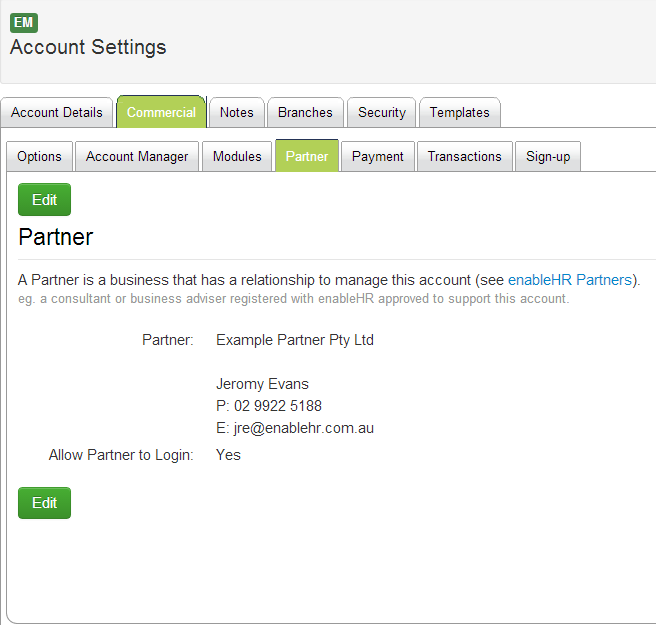The height and width of the screenshot is (625, 656).
Task: Click the Partner section heading
Action: 56,237
